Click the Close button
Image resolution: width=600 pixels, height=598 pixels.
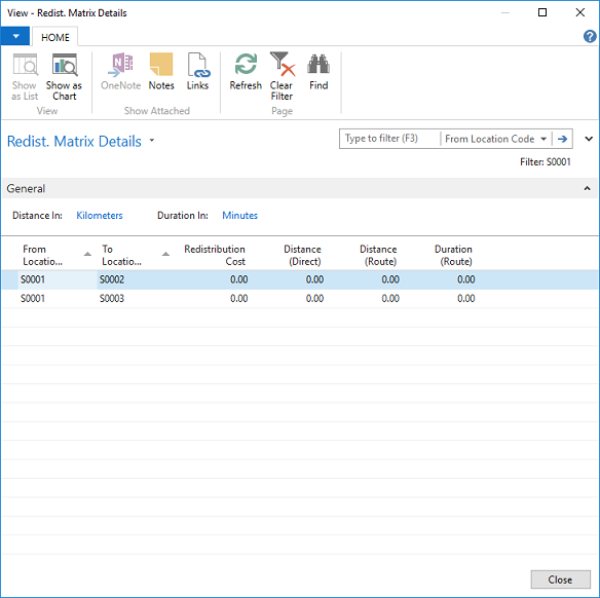point(560,579)
